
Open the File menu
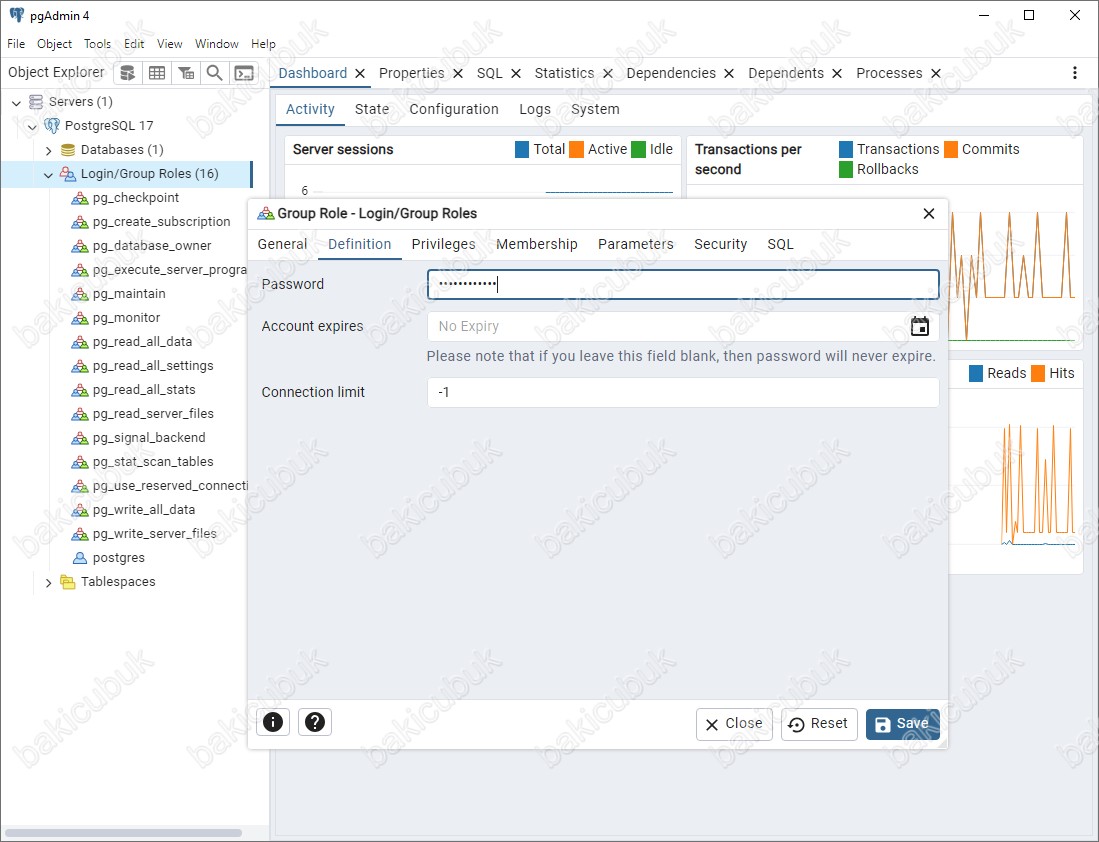[16, 43]
